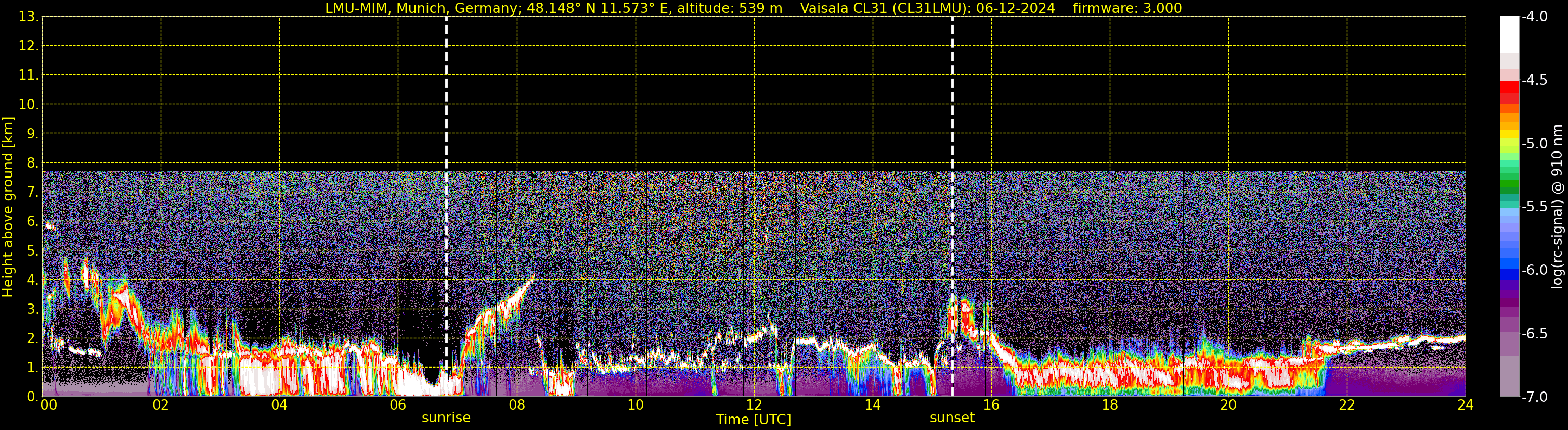Screen dimensions: 1568x430
Task: Select the "sunrise" label below the axis
Action: coord(446,418)
